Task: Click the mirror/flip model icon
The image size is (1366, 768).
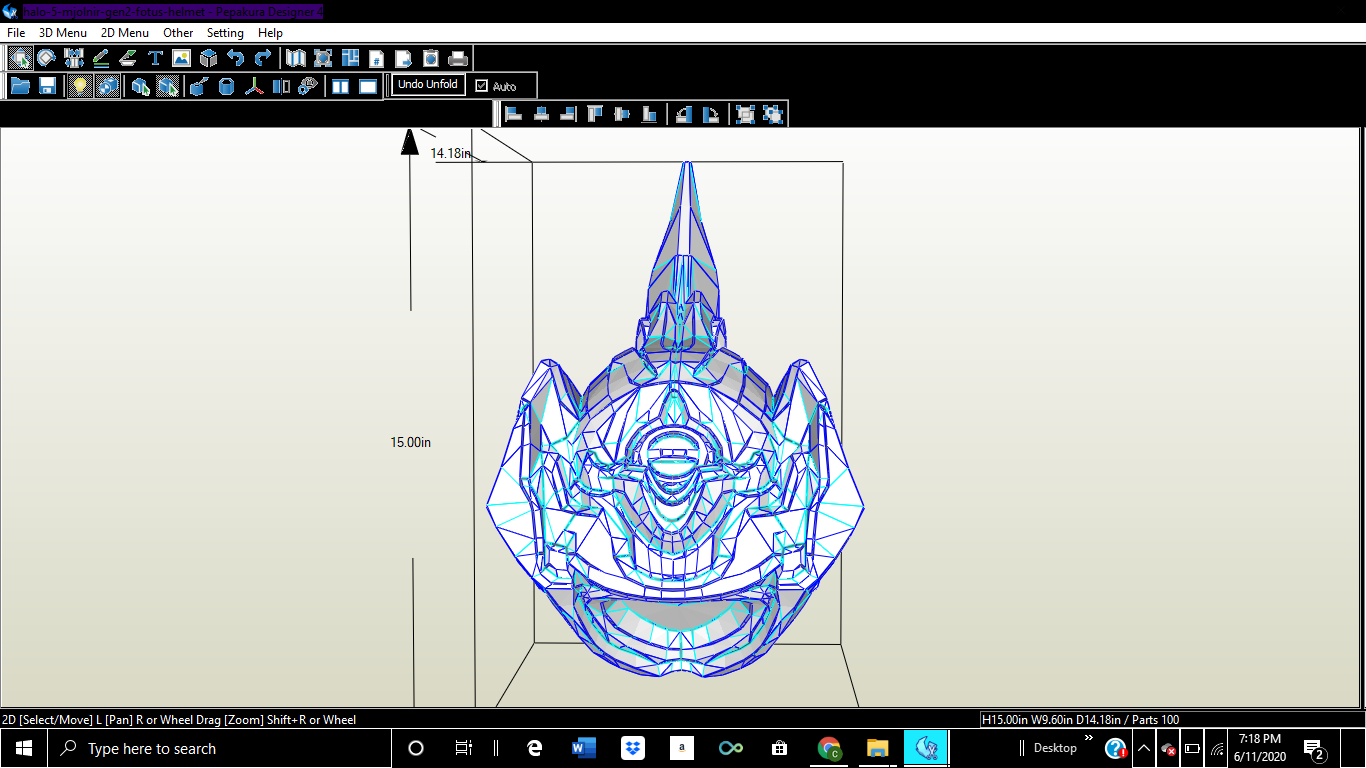Action: pos(281,86)
